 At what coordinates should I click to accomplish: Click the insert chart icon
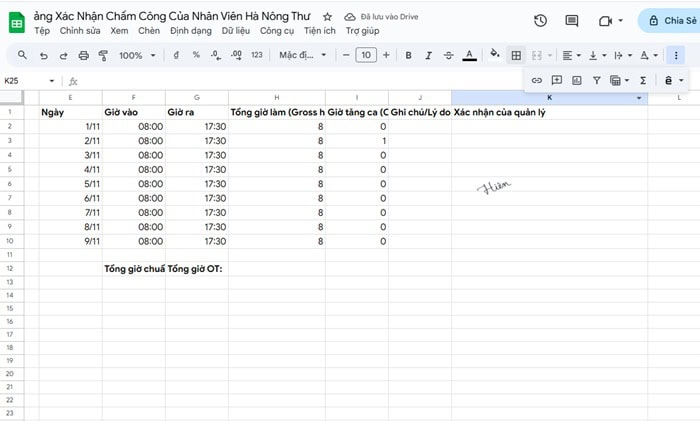pos(576,80)
